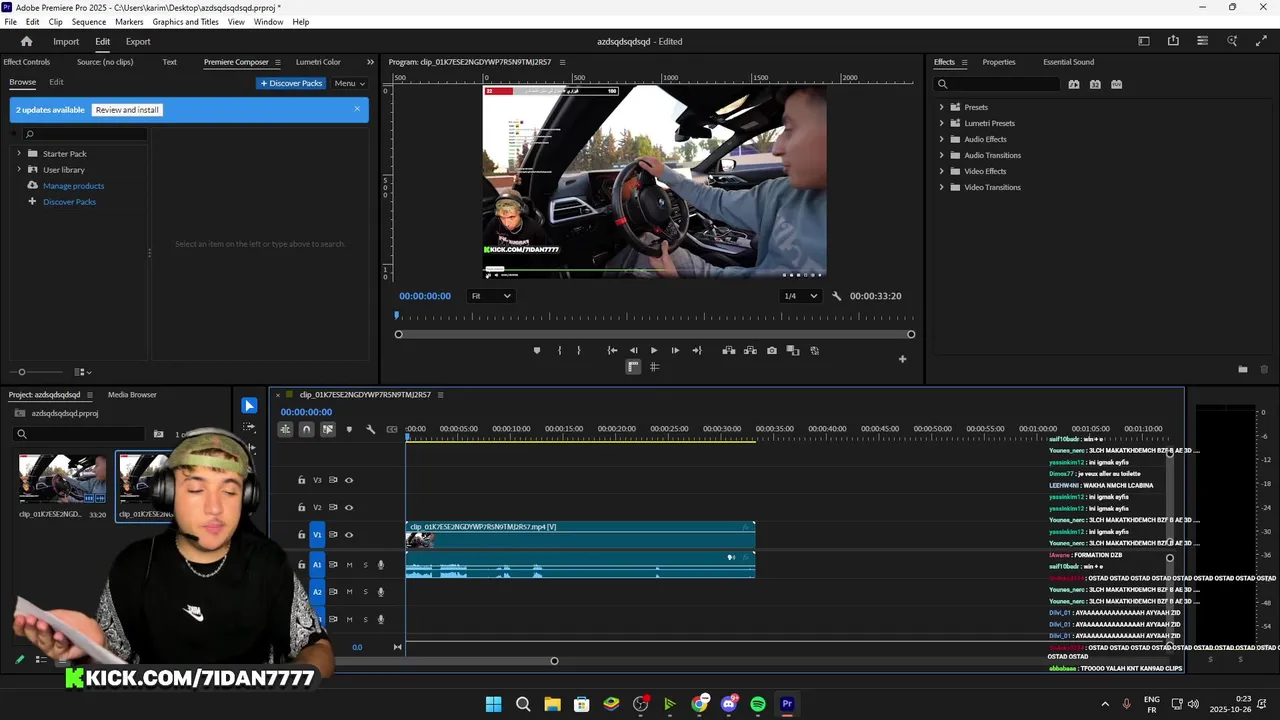Click the Lift button

point(728,350)
